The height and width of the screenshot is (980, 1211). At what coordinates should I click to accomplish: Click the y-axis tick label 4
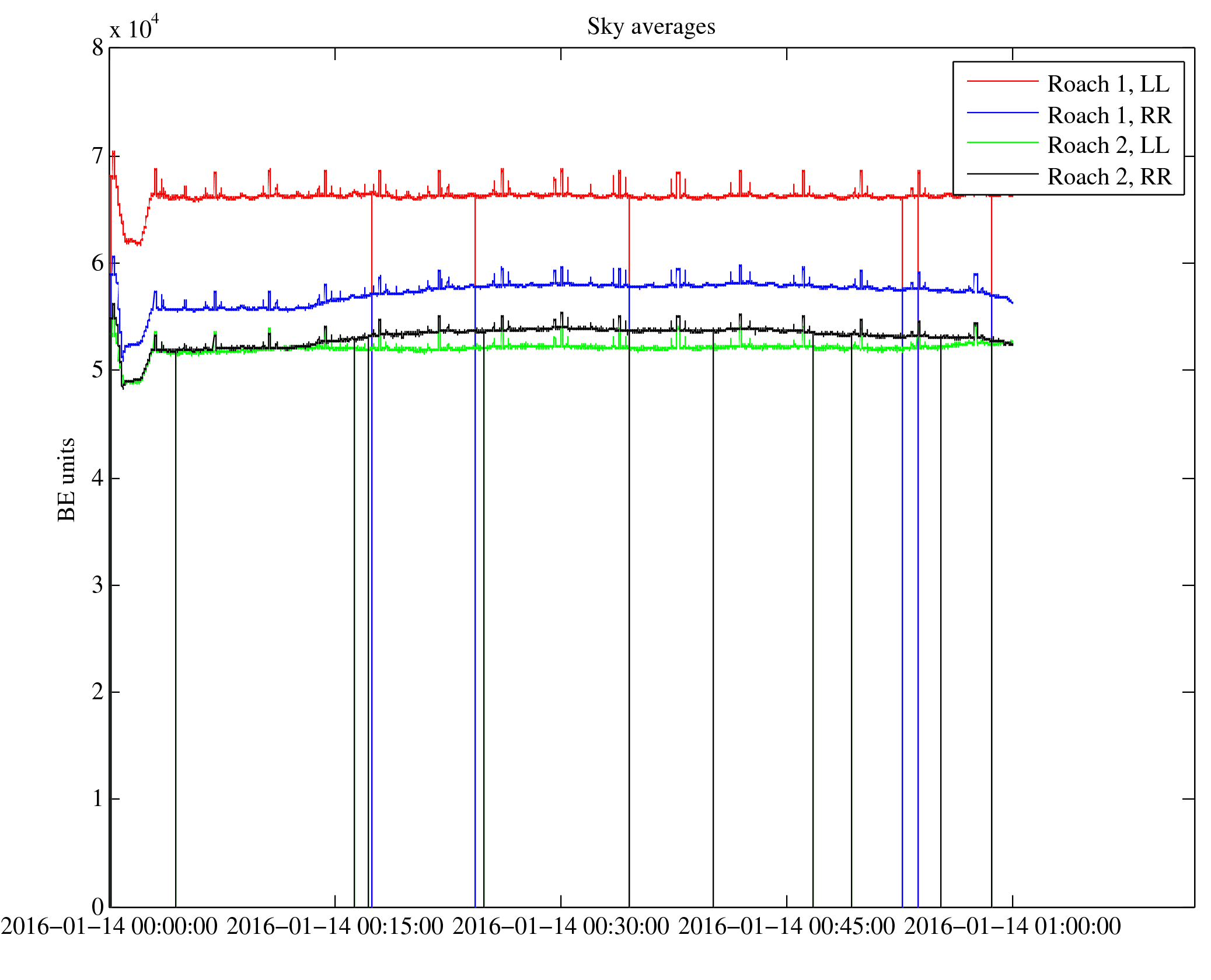pos(97,478)
